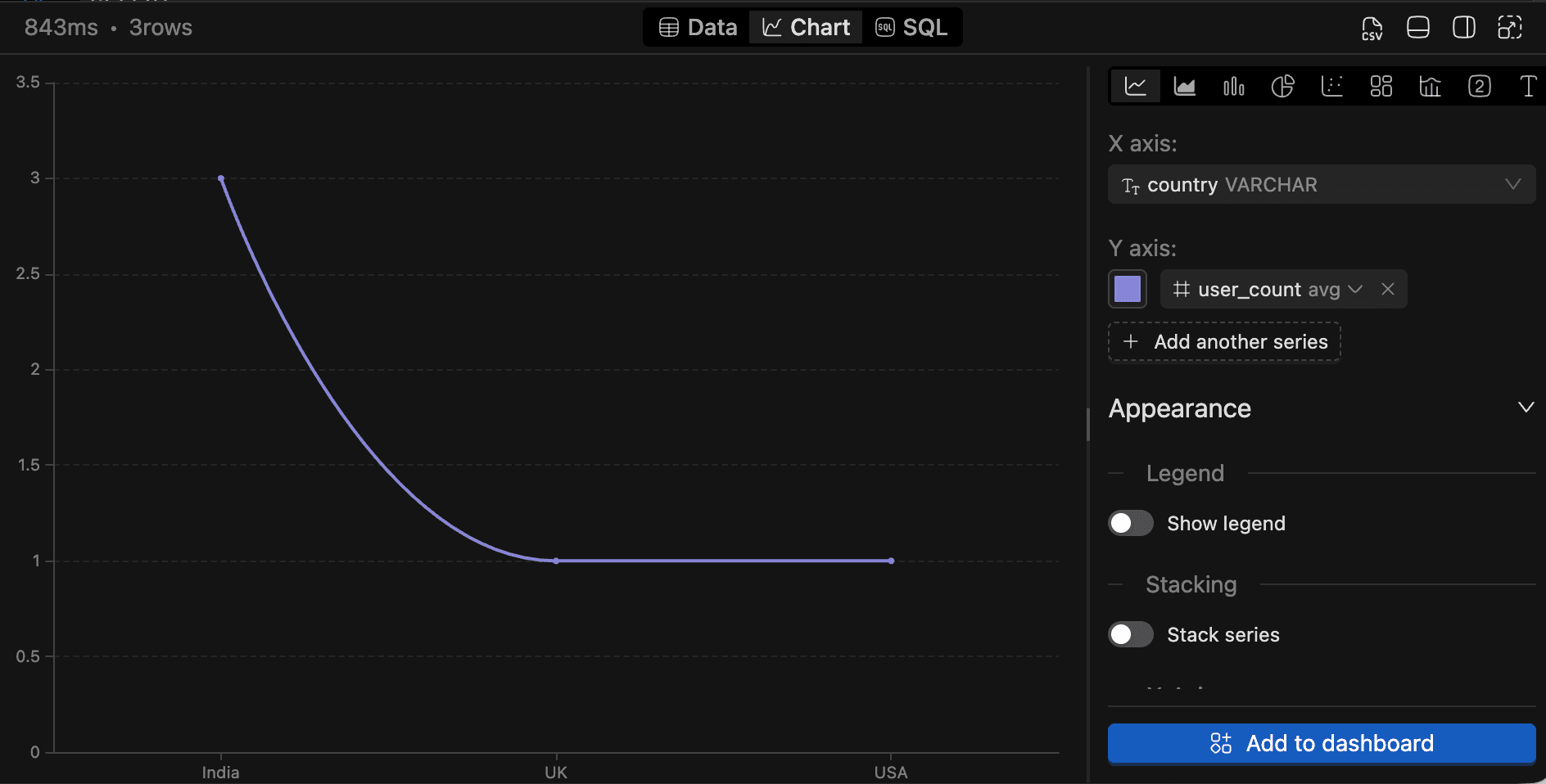Select the scatter plot chart type
Viewport: 1546px width, 784px height.
click(1331, 86)
